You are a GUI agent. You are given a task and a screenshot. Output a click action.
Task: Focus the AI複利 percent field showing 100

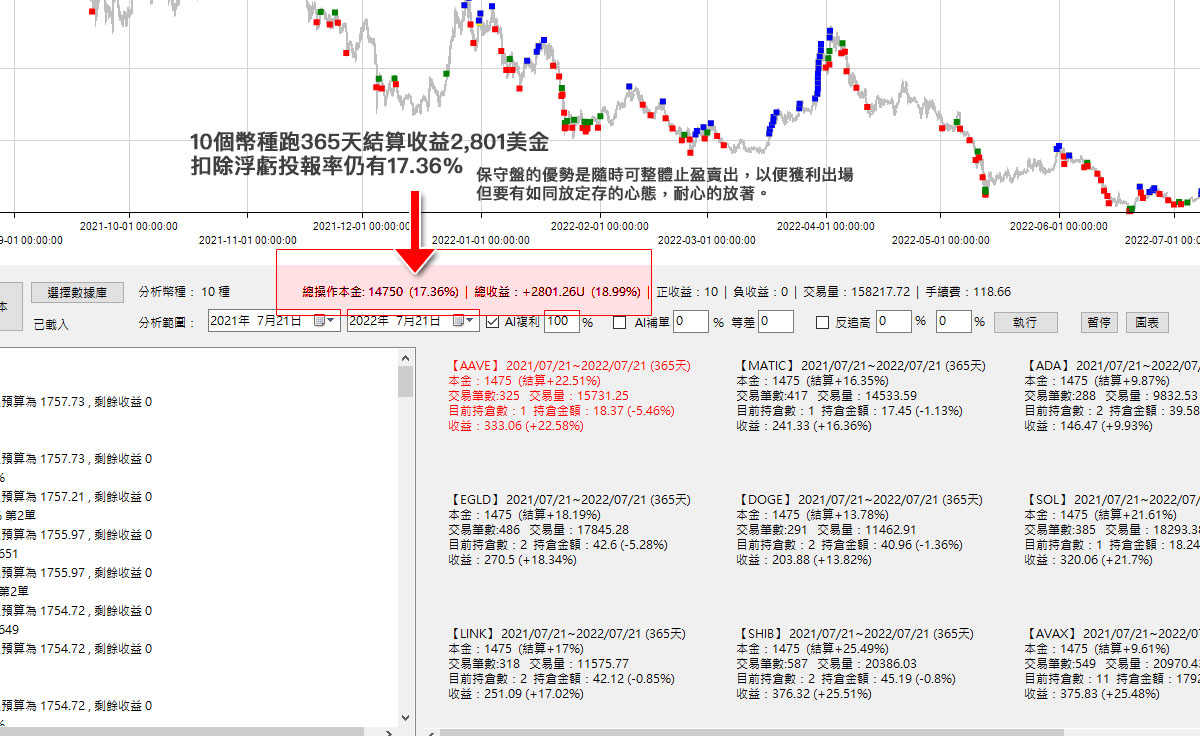[x=562, y=322]
